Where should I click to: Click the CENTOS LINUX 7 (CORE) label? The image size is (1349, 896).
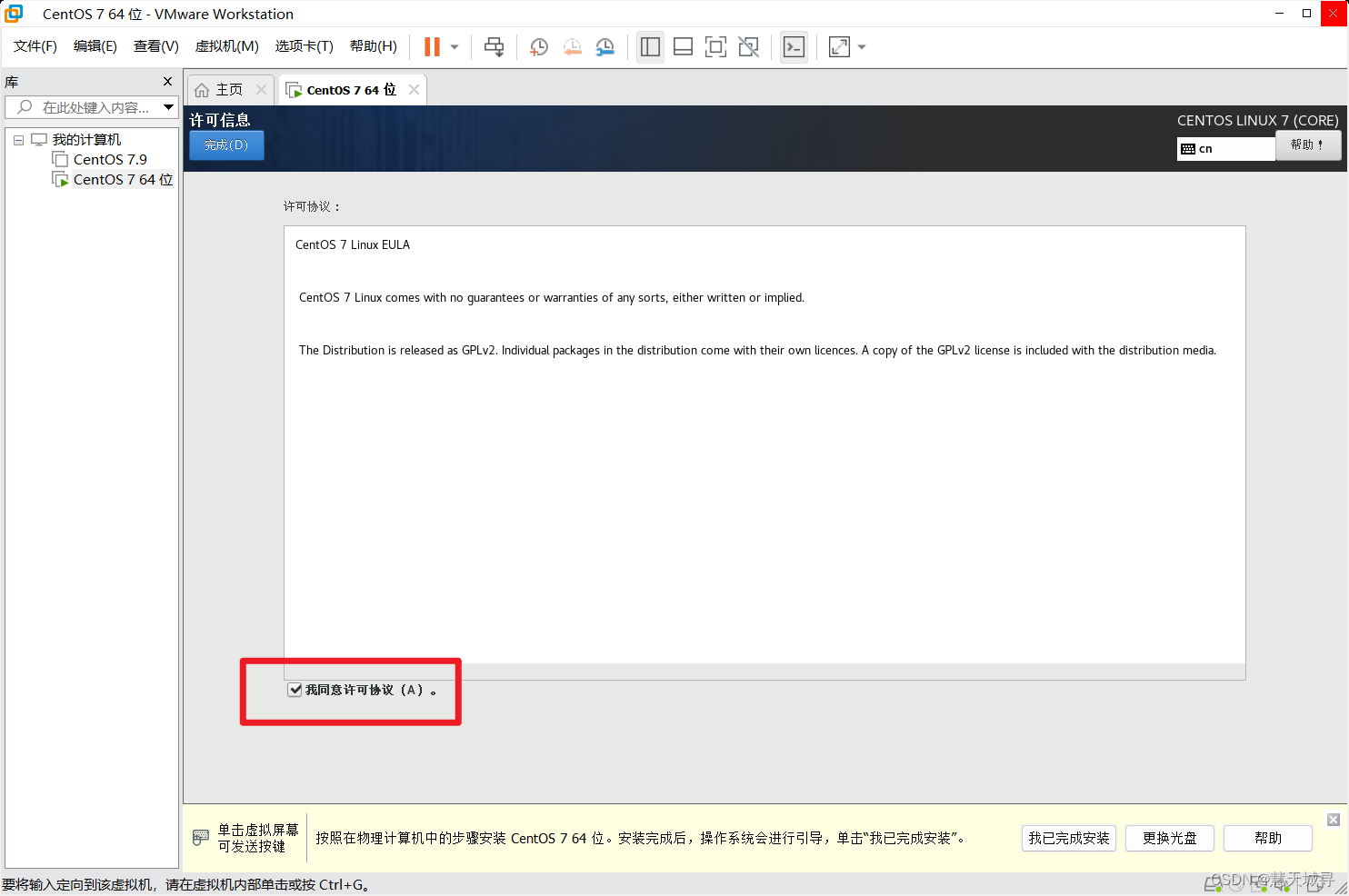[x=1257, y=121]
